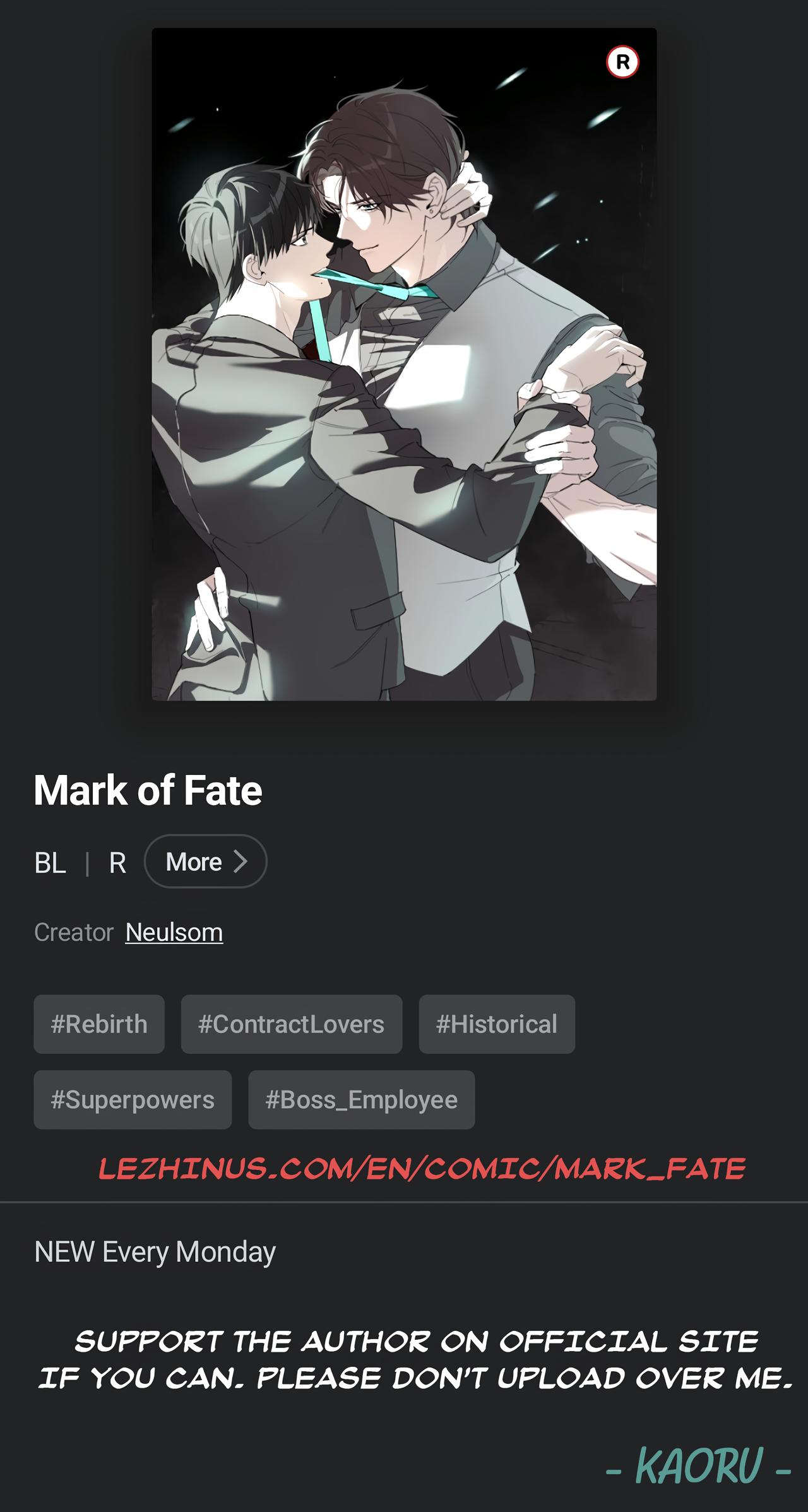The height and width of the screenshot is (1512, 808).
Task: Choose the #Historical tag
Action: click(497, 1024)
